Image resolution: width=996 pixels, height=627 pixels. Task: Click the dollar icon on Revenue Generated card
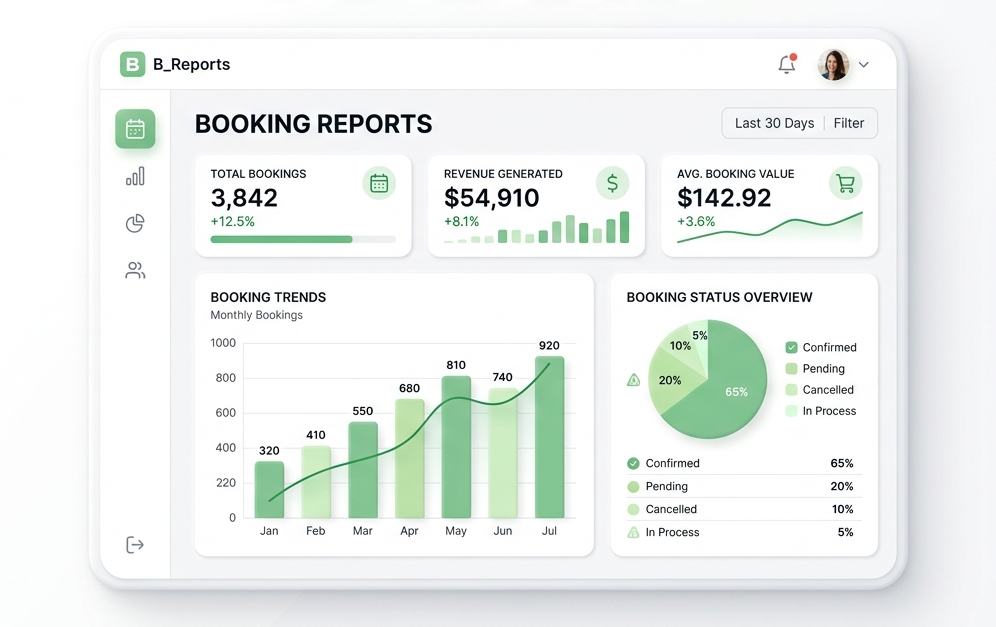tap(613, 183)
